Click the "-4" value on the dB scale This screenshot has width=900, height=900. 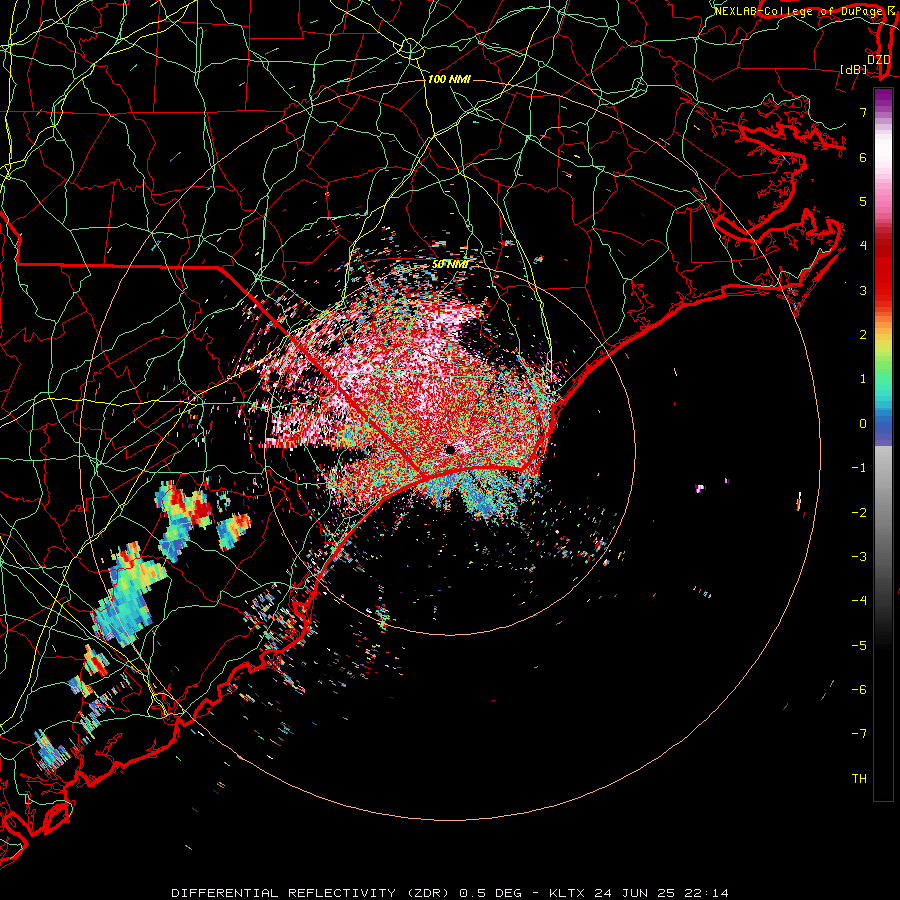tap(859, 601)
